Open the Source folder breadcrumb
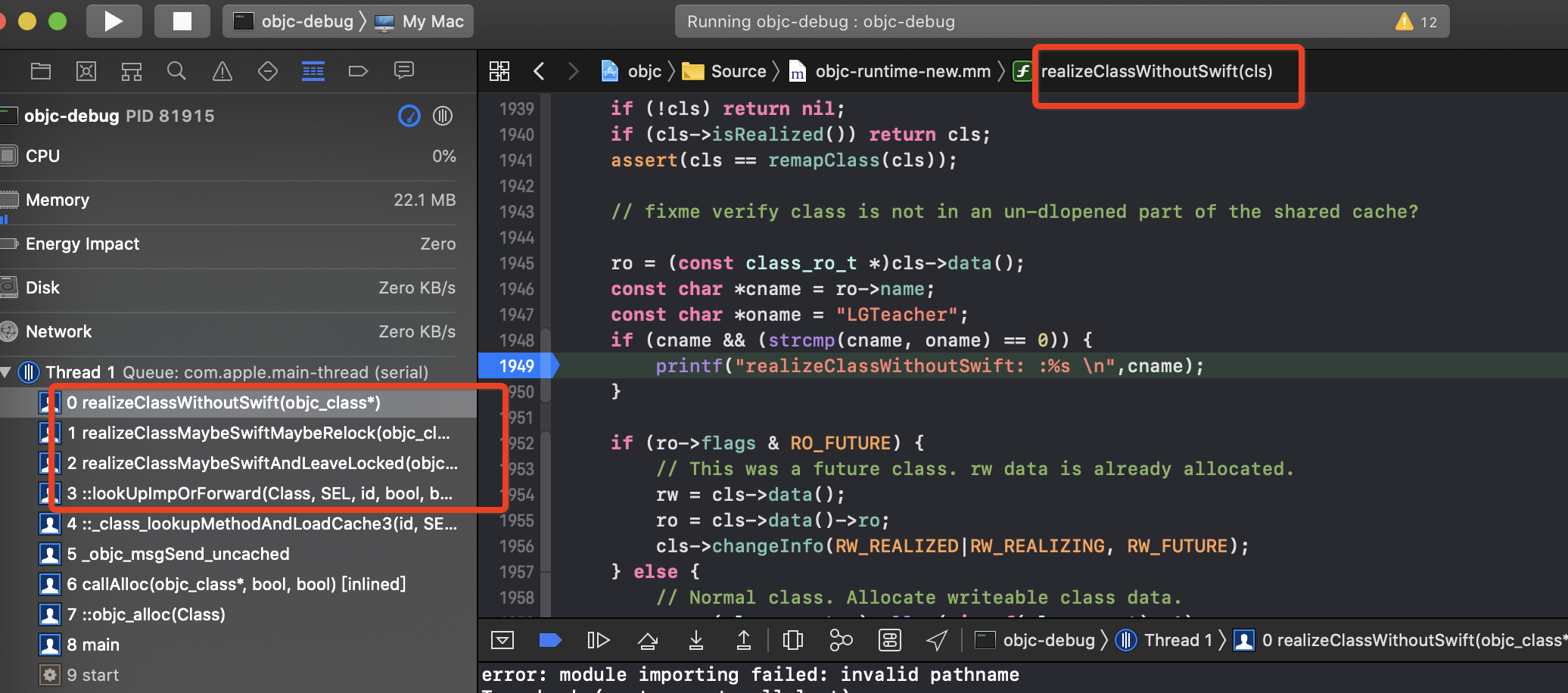The width and height of the screenshot is (1568, 693). [724, 71]
